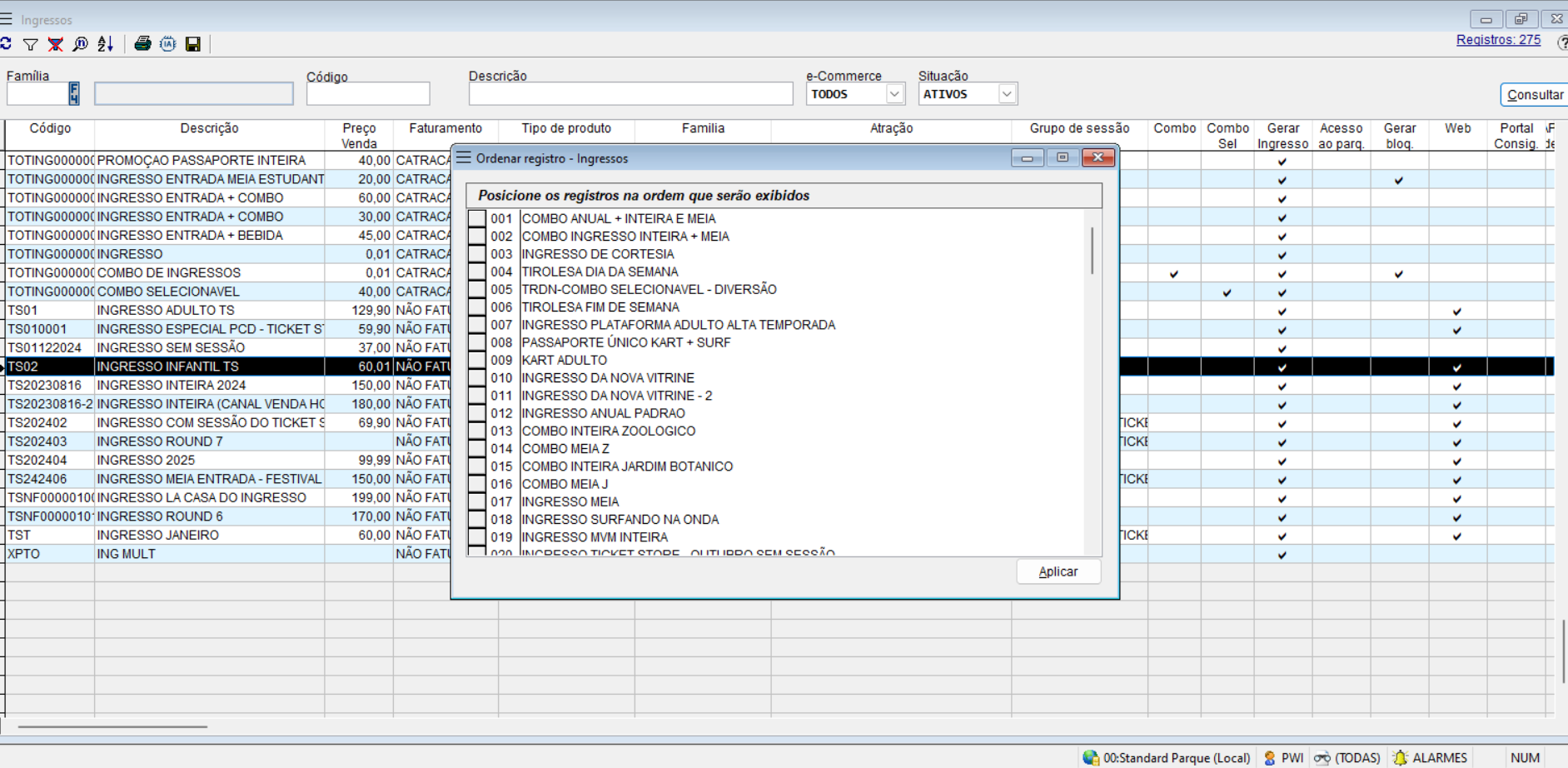The image size is (1568, 768).
Task: Click the ALARMES bell in status bar
Action: pyautogui.click(x=1430, y=757)
